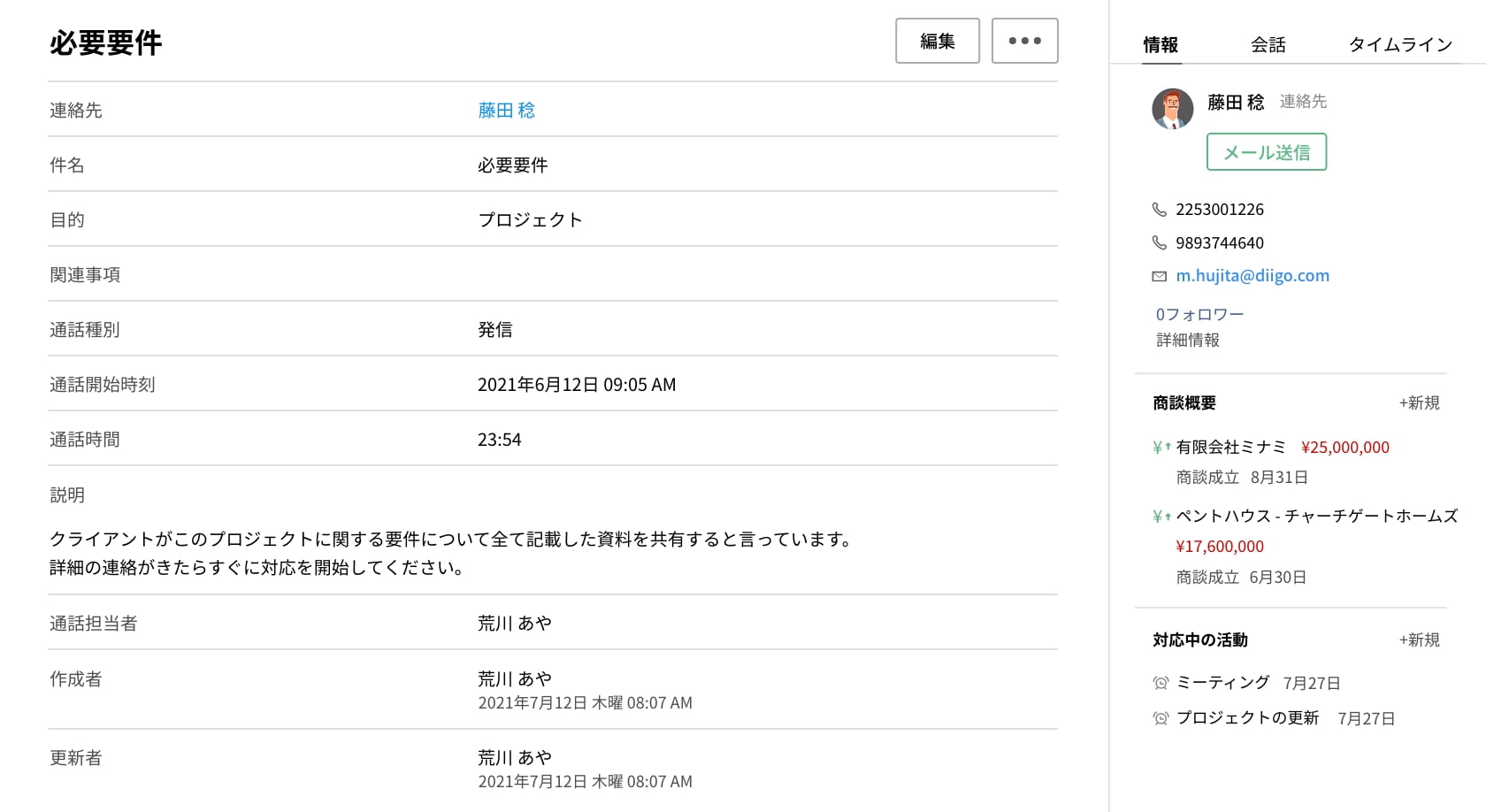Click phone icon beside 9893744640
The height and width of the screenshot is (812, 1486).
coord(1160,242)
